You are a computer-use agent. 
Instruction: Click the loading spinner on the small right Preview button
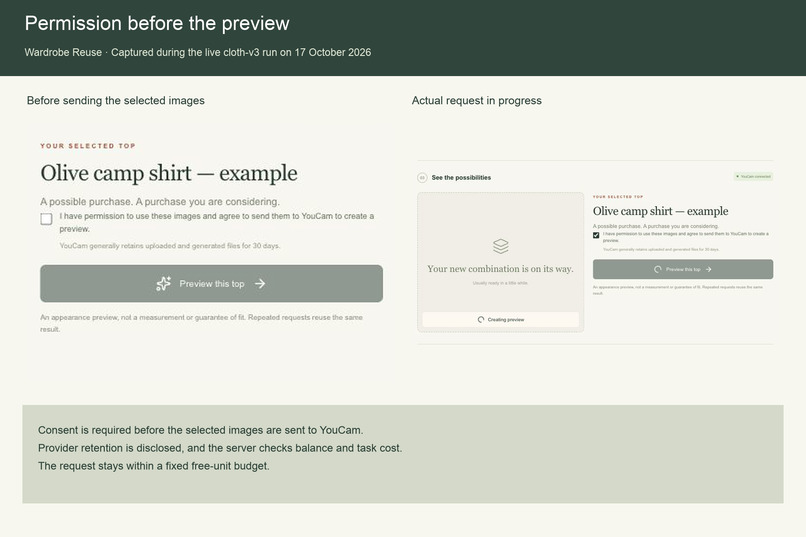[x=657, y=269]
